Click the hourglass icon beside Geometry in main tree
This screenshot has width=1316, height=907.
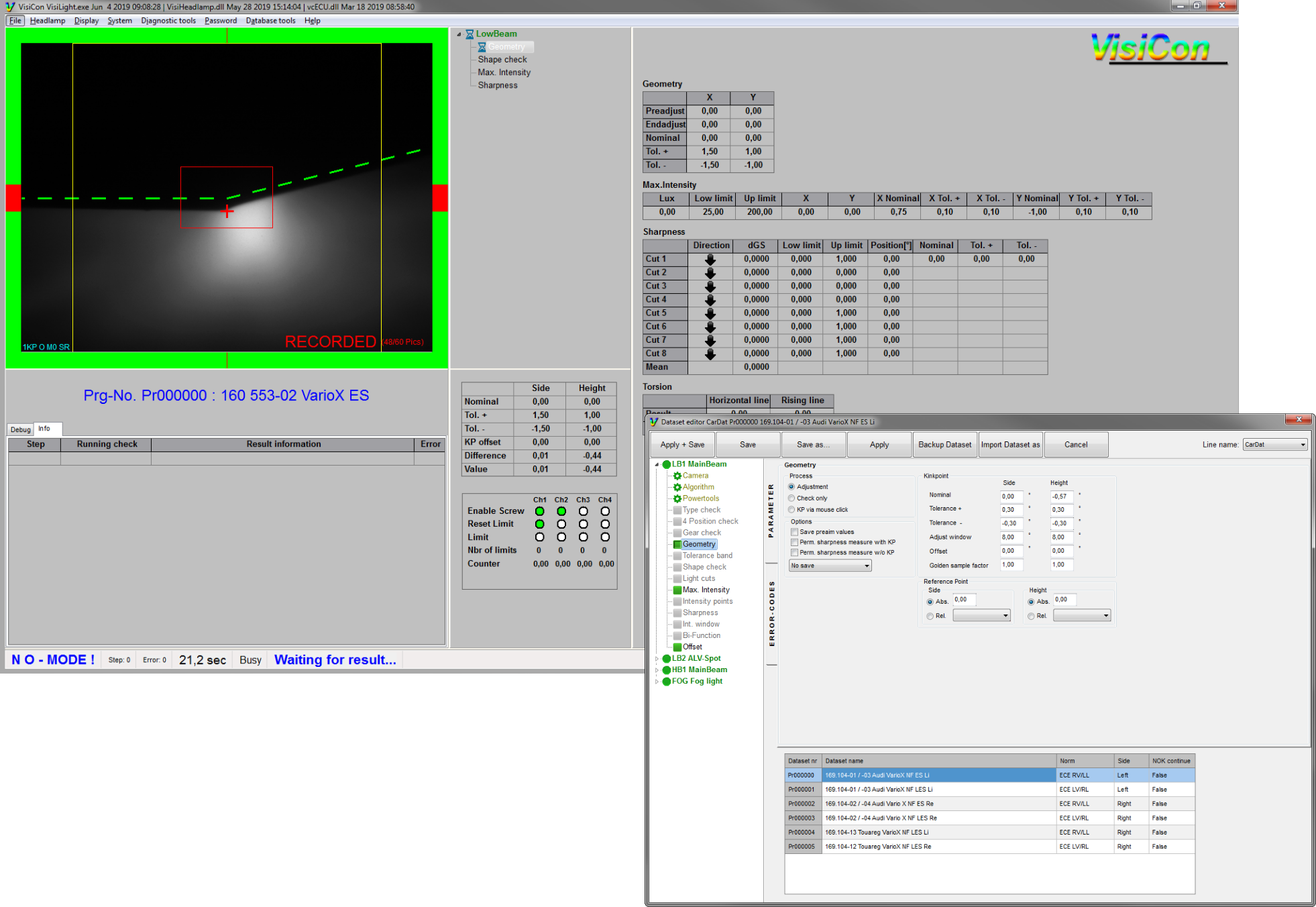click(482, 47)
